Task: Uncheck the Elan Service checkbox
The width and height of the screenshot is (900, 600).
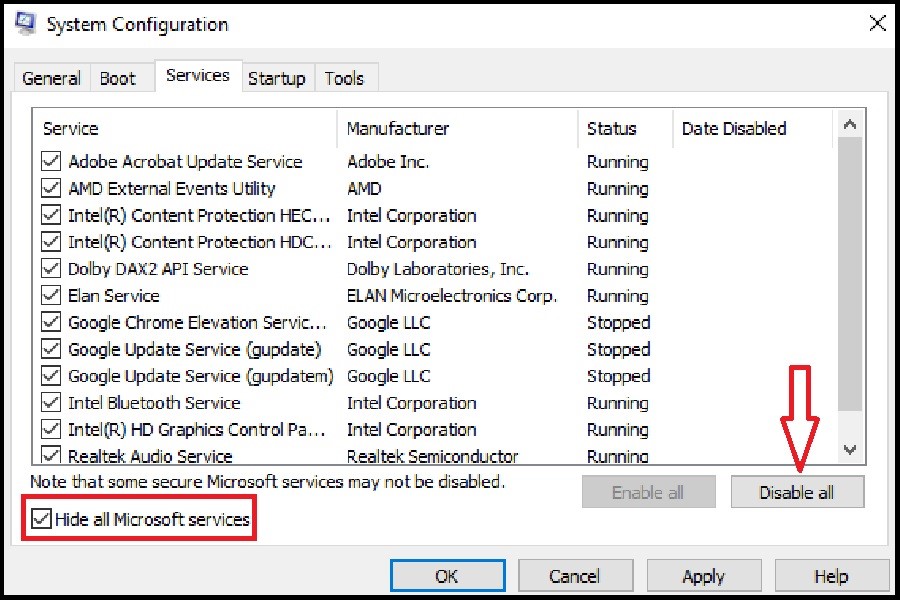Action: [51, 296]
